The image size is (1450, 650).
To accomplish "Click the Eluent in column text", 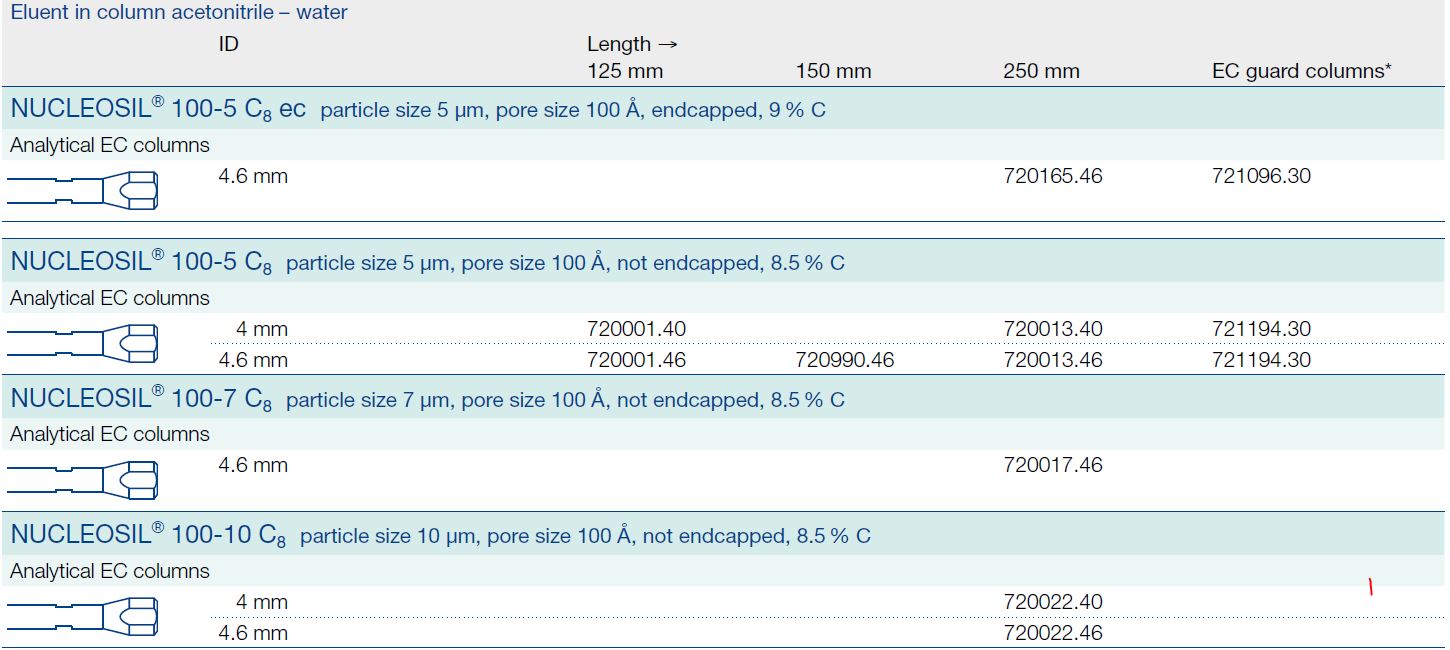I will tap(179, 13).
